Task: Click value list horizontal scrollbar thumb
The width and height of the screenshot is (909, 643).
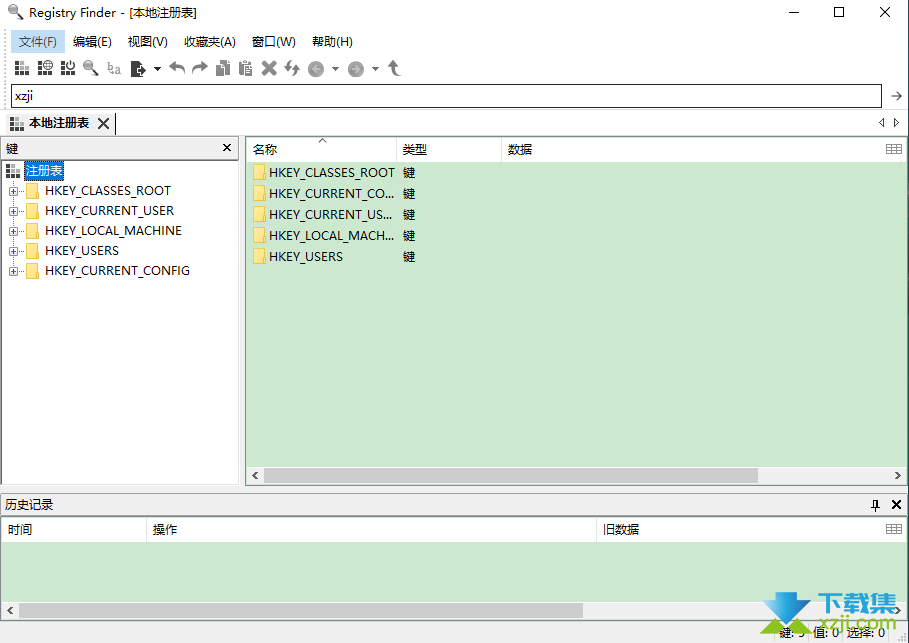Action: click(511, 475)
